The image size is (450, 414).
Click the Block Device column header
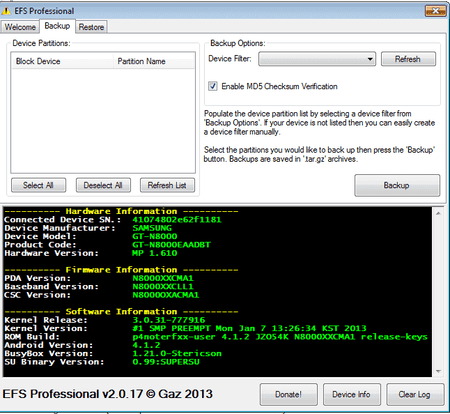[x=62, y=61]
